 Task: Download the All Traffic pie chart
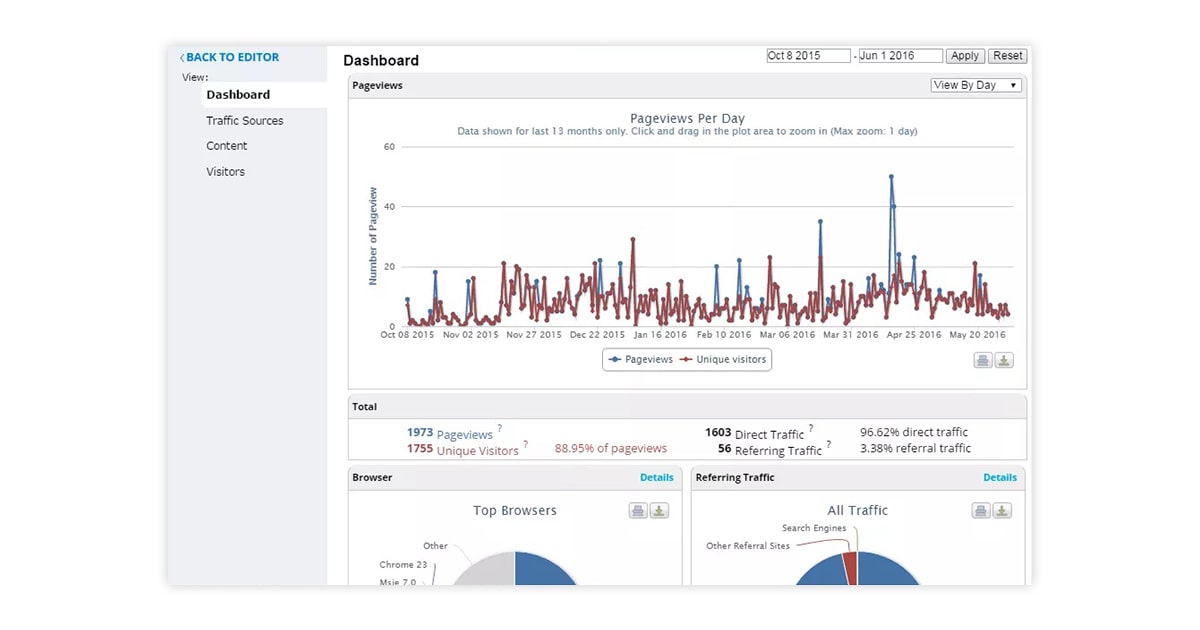[x=1002, y=511]
